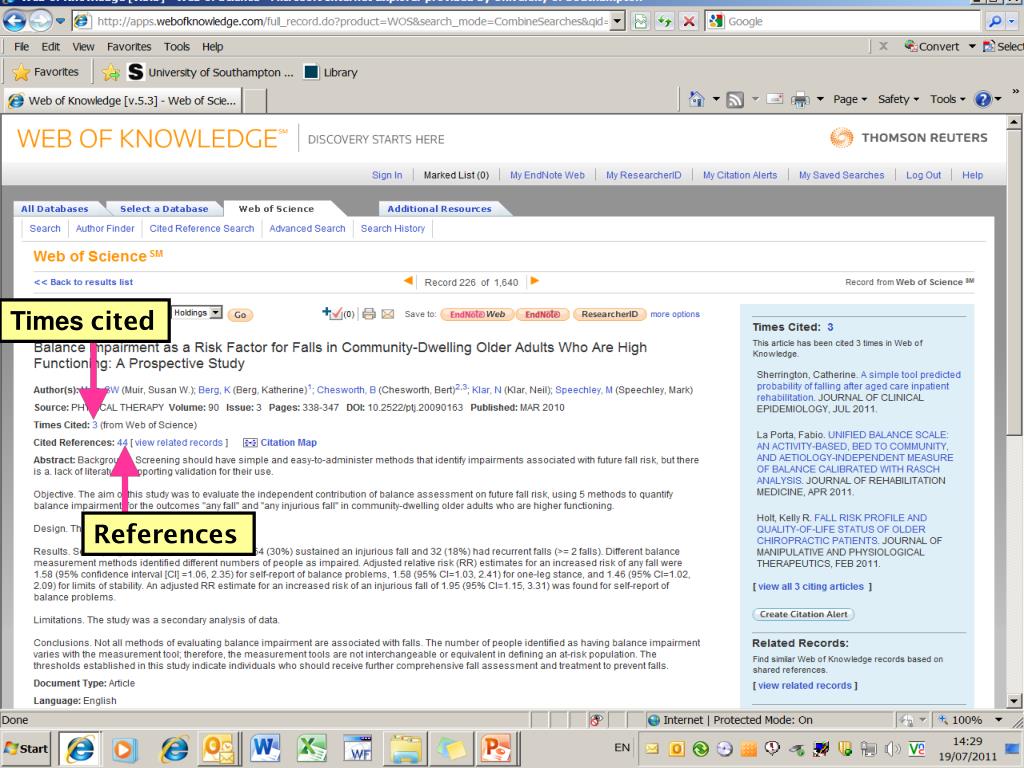1024x768 pixels.
Task: Switch to the Select a Database tab
Action: pos(164,208)
